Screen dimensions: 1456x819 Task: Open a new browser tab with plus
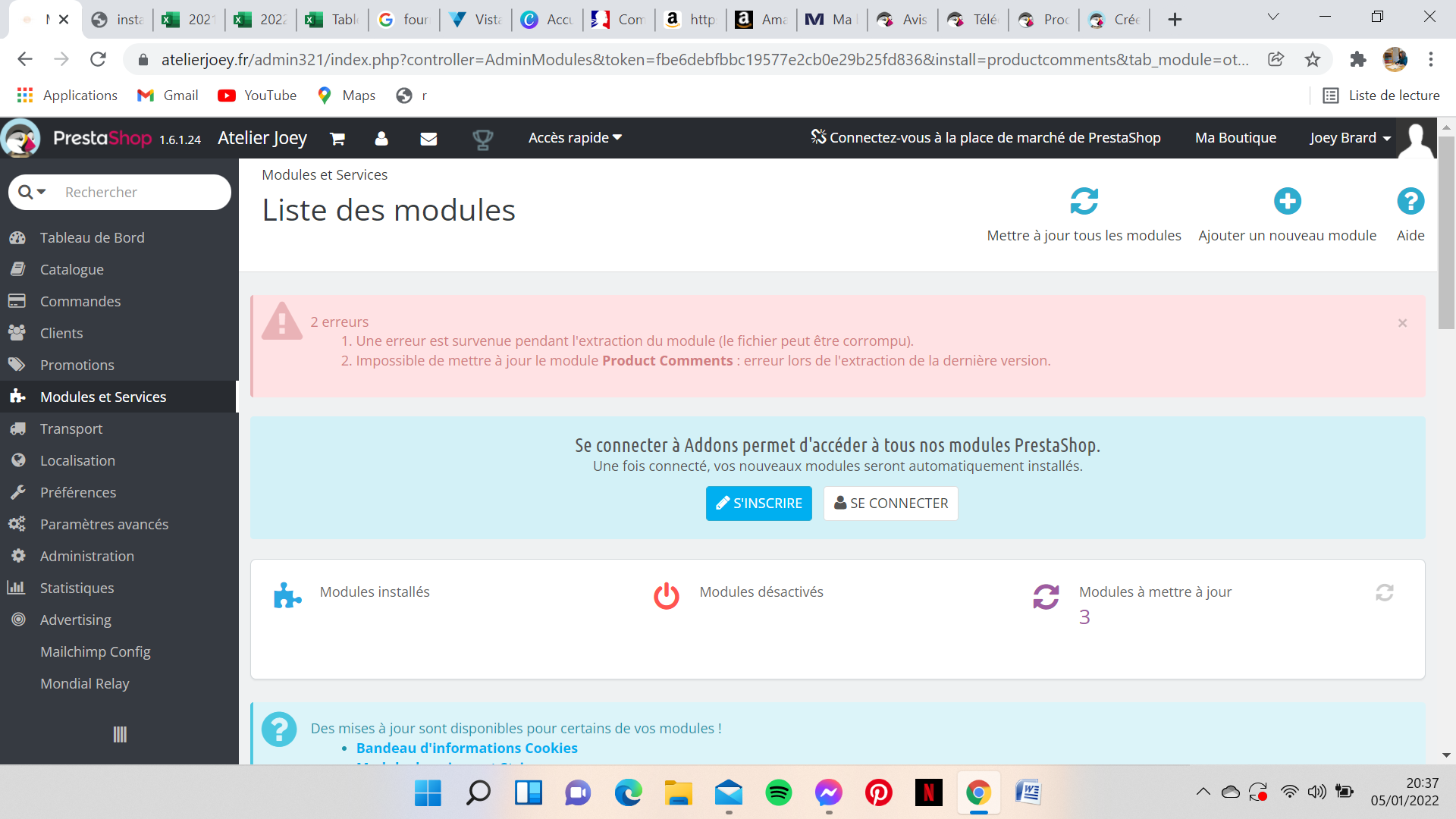1175,20
